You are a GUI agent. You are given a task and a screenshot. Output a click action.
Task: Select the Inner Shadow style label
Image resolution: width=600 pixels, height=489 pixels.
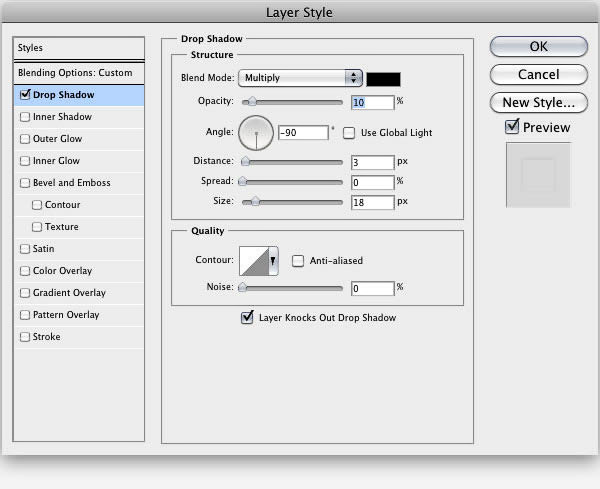62,117
